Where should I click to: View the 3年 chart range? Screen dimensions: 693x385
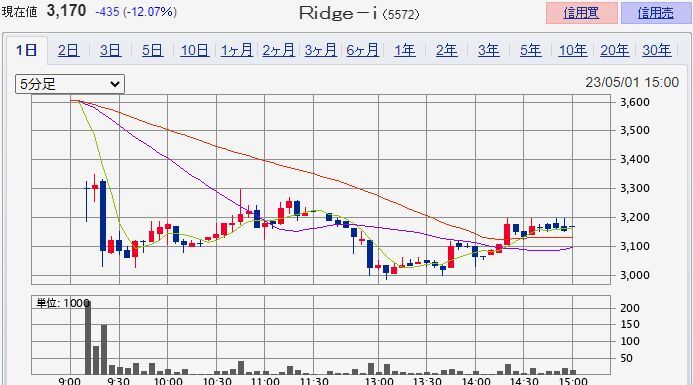(488, 50)
